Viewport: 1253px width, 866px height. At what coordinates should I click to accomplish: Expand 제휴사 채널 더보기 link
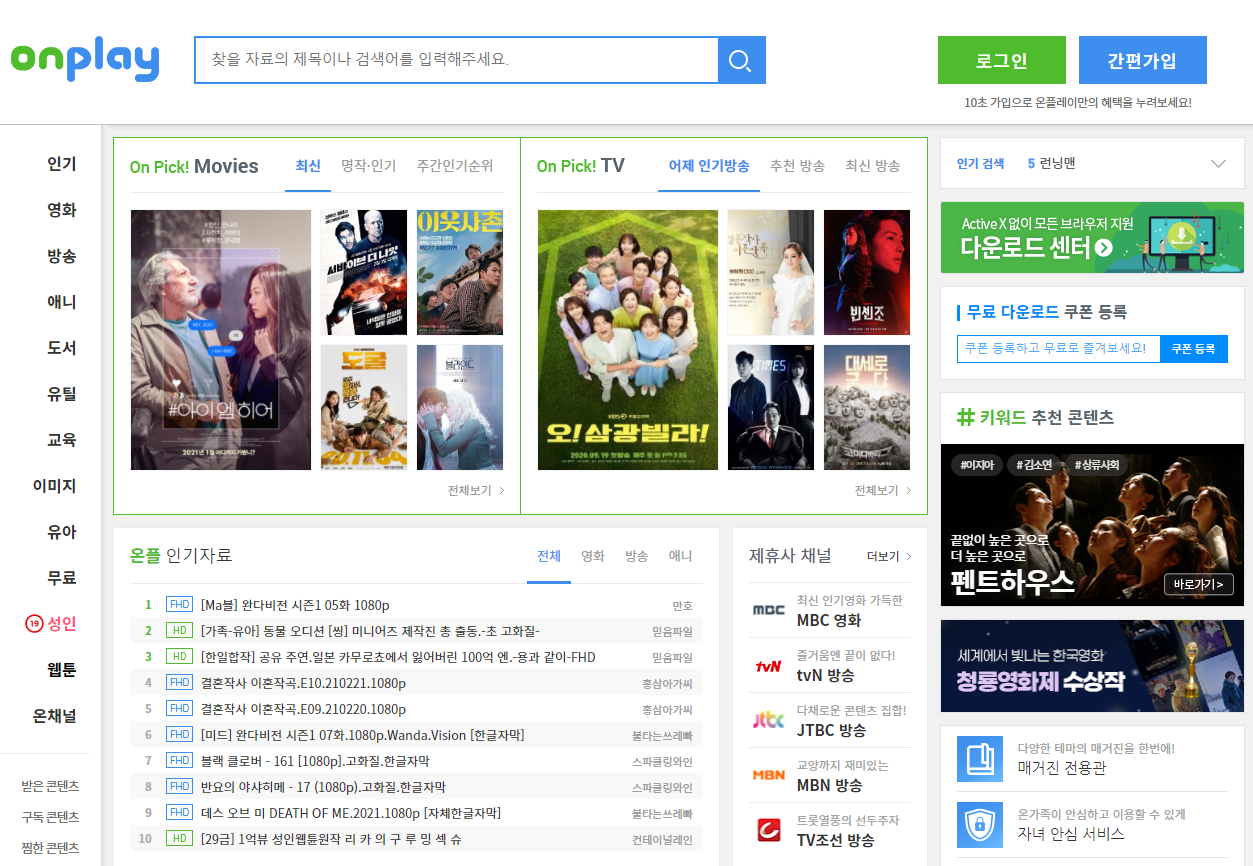click(889, 557)
